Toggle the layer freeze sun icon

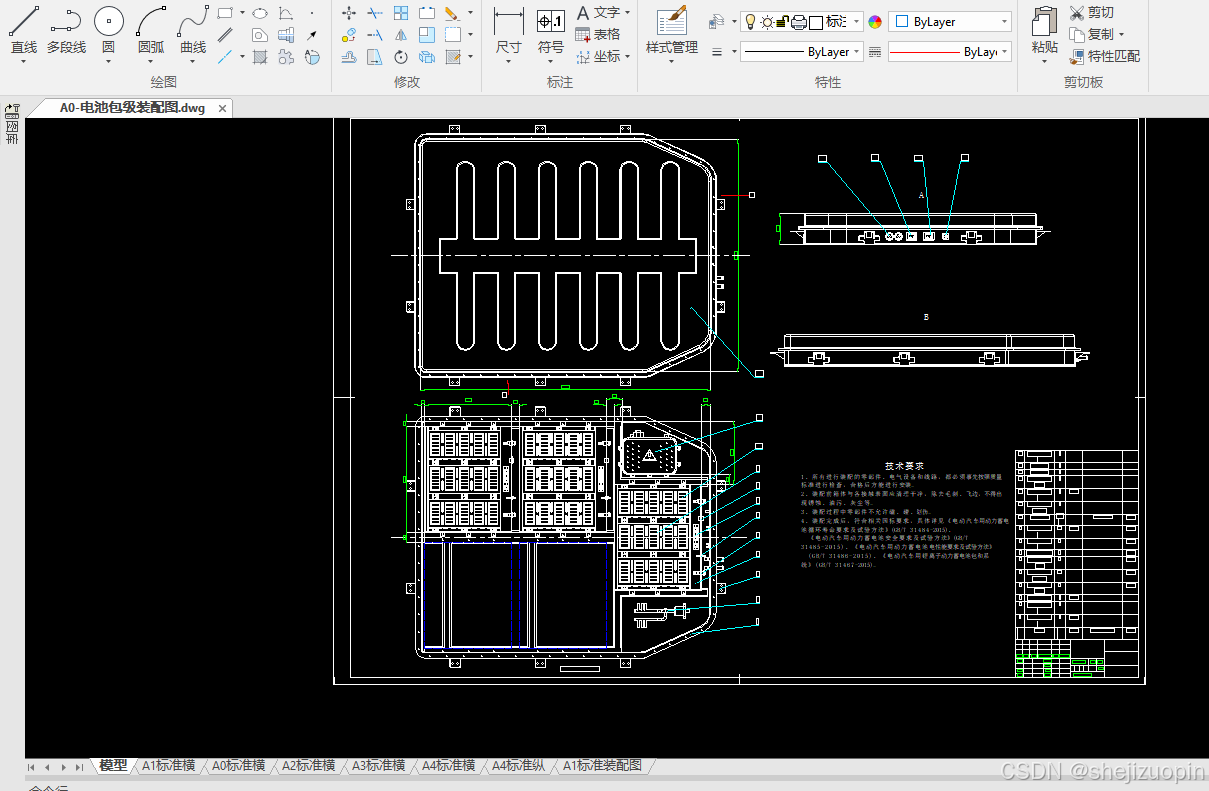[x=767, y=21]
